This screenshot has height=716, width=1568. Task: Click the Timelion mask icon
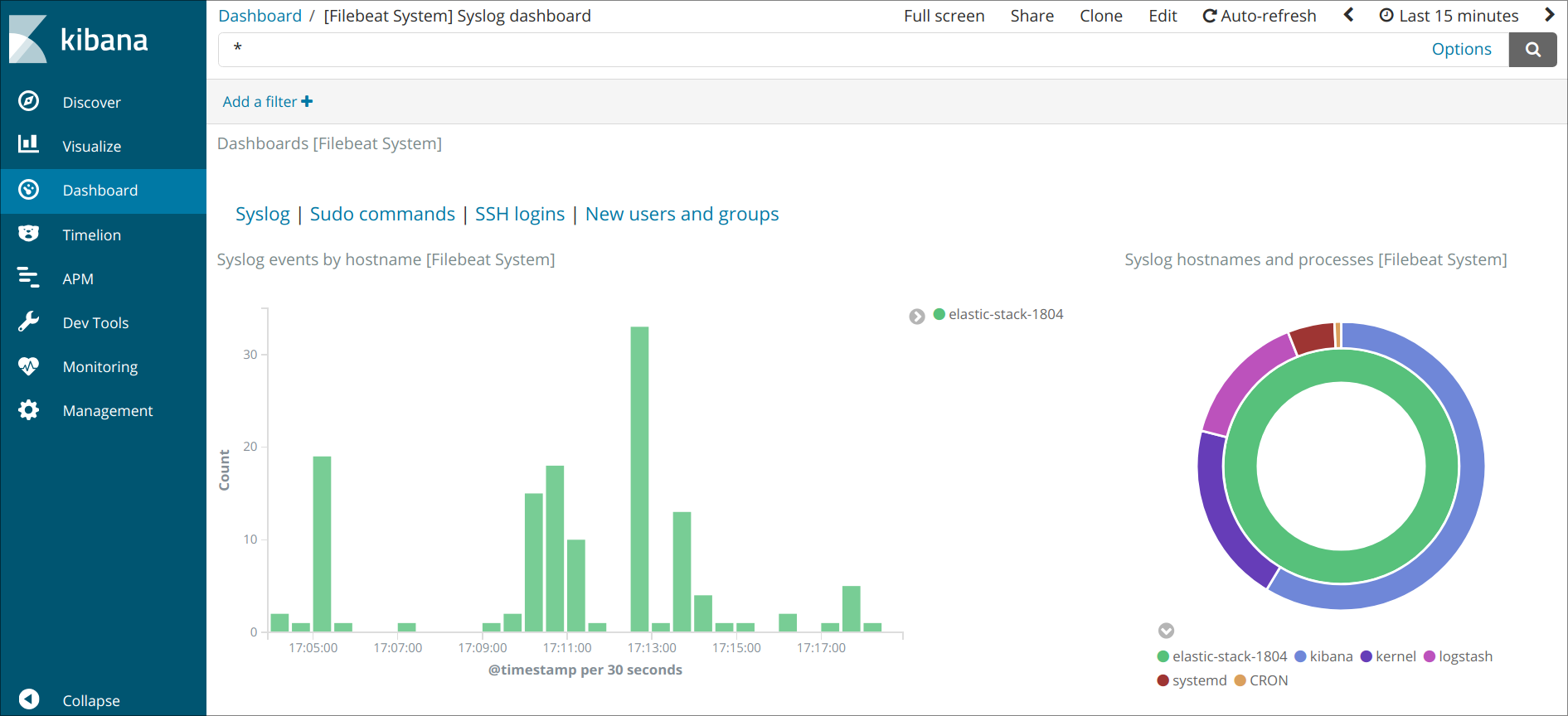coord(28,234)
